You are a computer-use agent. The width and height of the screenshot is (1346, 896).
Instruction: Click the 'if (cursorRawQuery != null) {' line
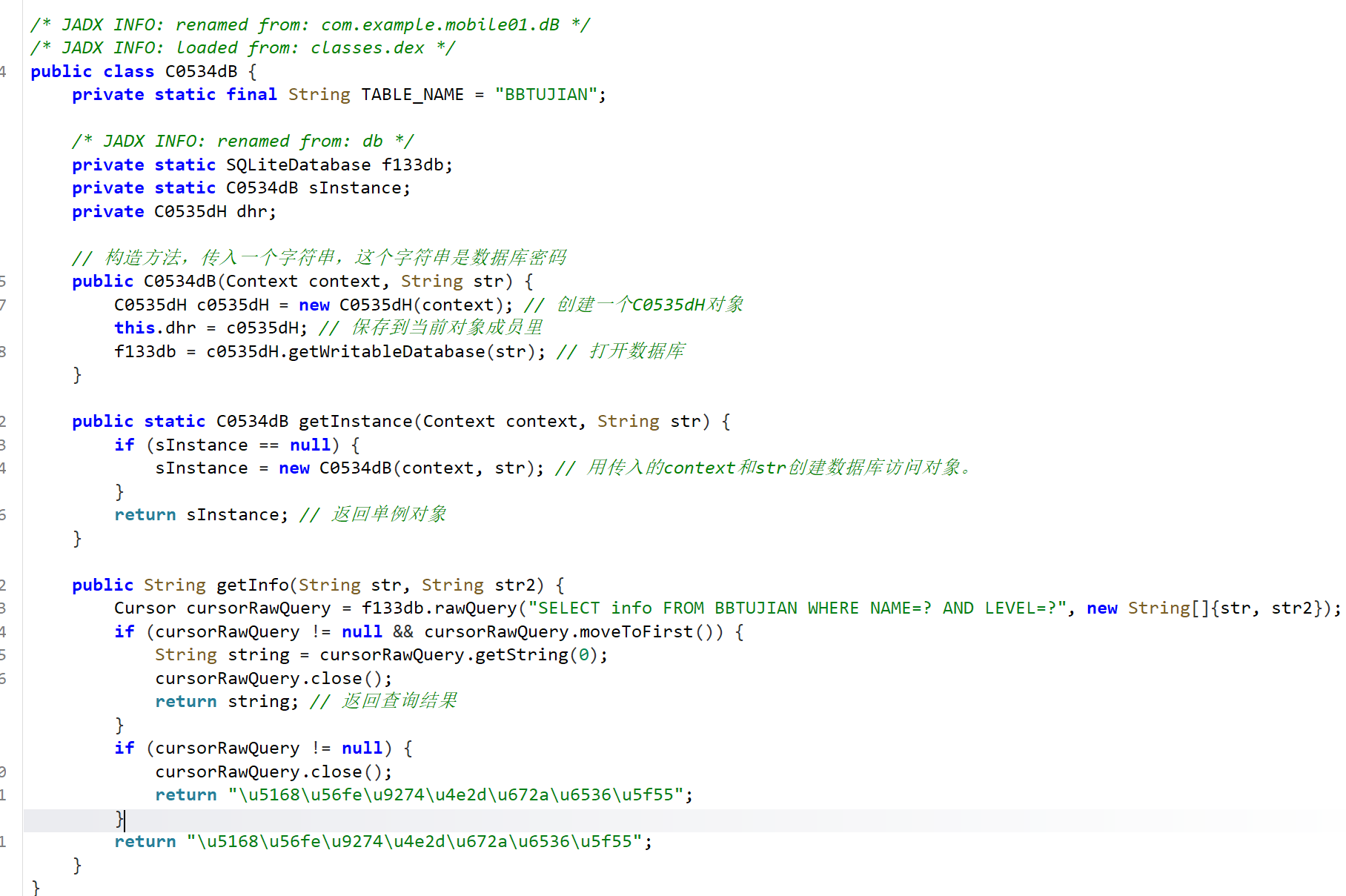pos(263,749)
